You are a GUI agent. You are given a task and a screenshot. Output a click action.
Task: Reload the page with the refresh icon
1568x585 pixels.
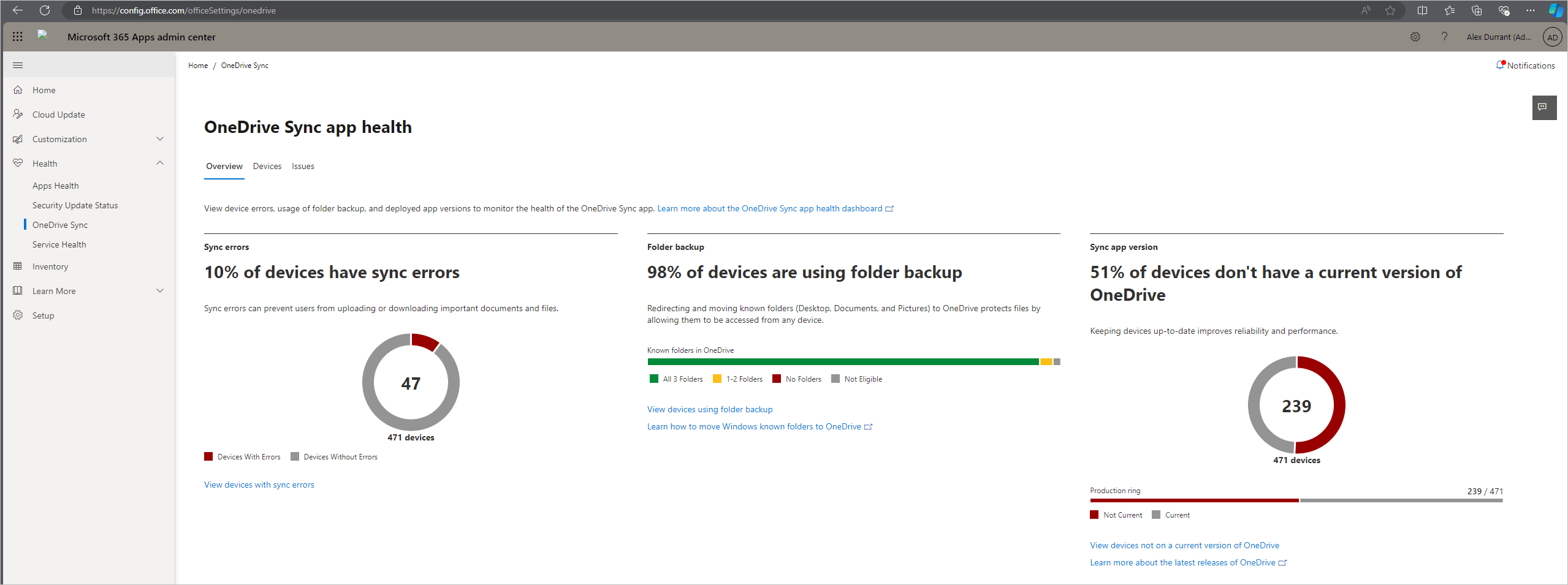(x=45, y=10)
